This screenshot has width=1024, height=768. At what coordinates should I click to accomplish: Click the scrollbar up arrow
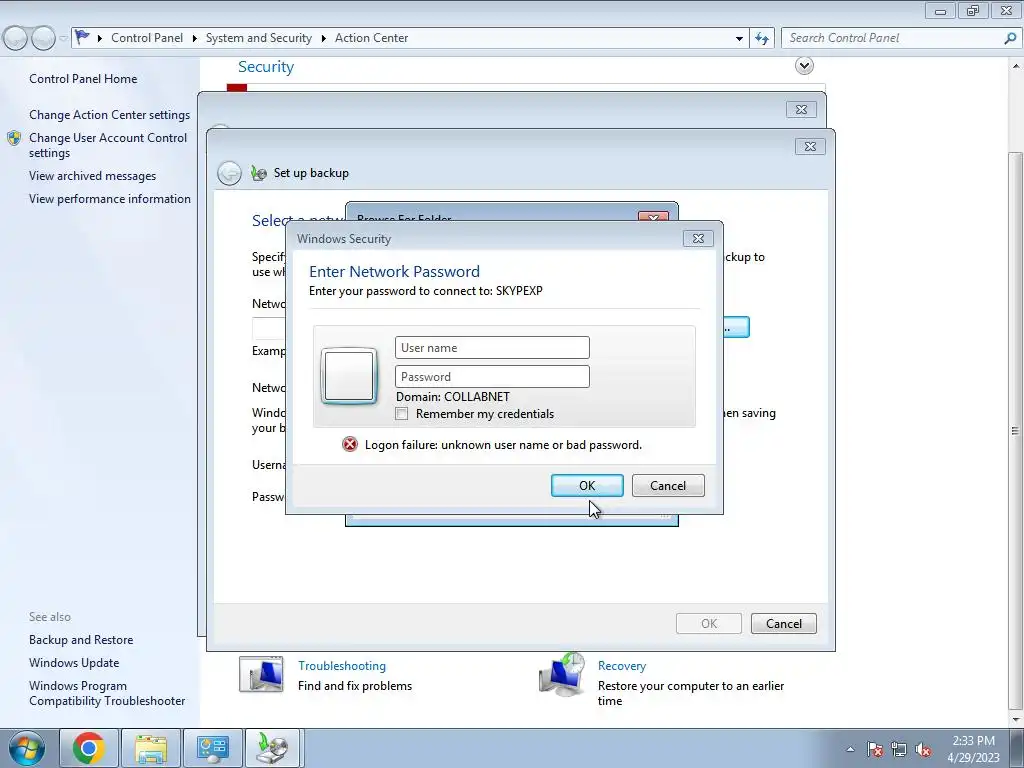pyautogui.click(x=1016, y=65)
